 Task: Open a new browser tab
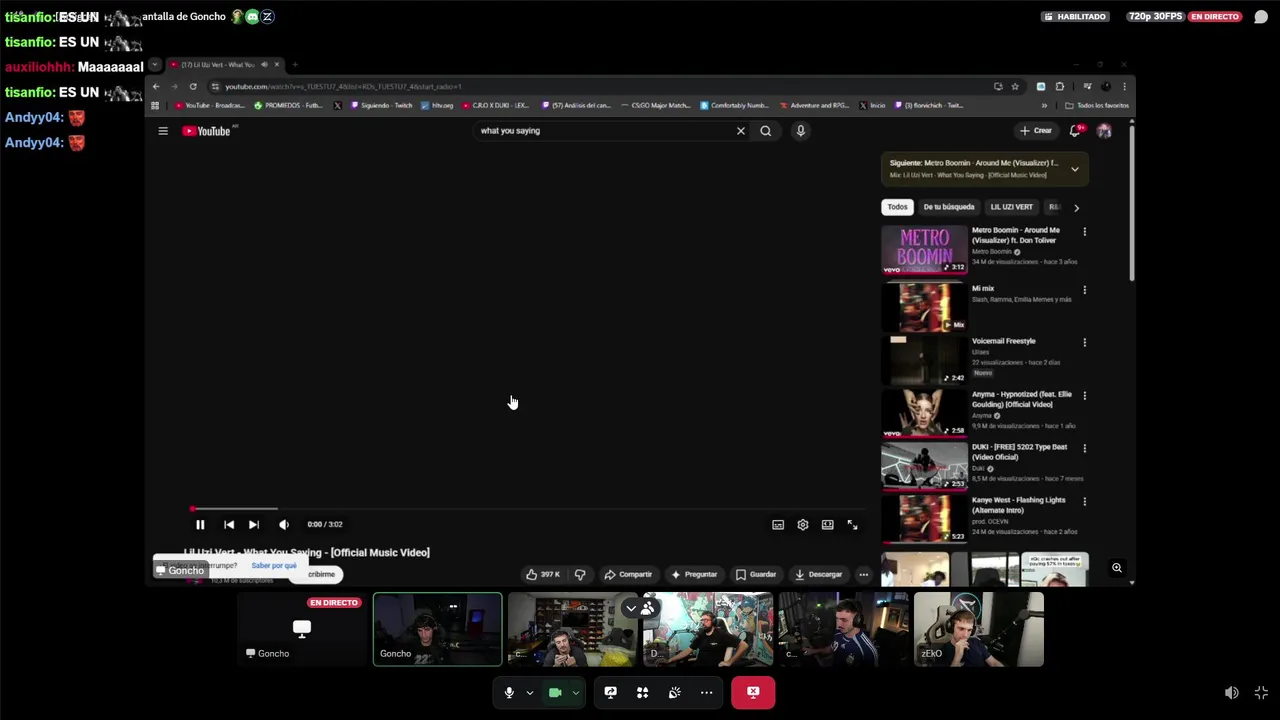tap(294, 65)
